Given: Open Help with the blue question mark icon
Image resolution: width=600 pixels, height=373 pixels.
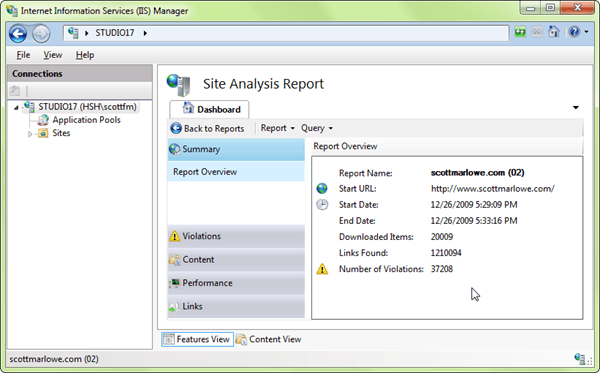Looking at the screenshot, I should 574,32.
